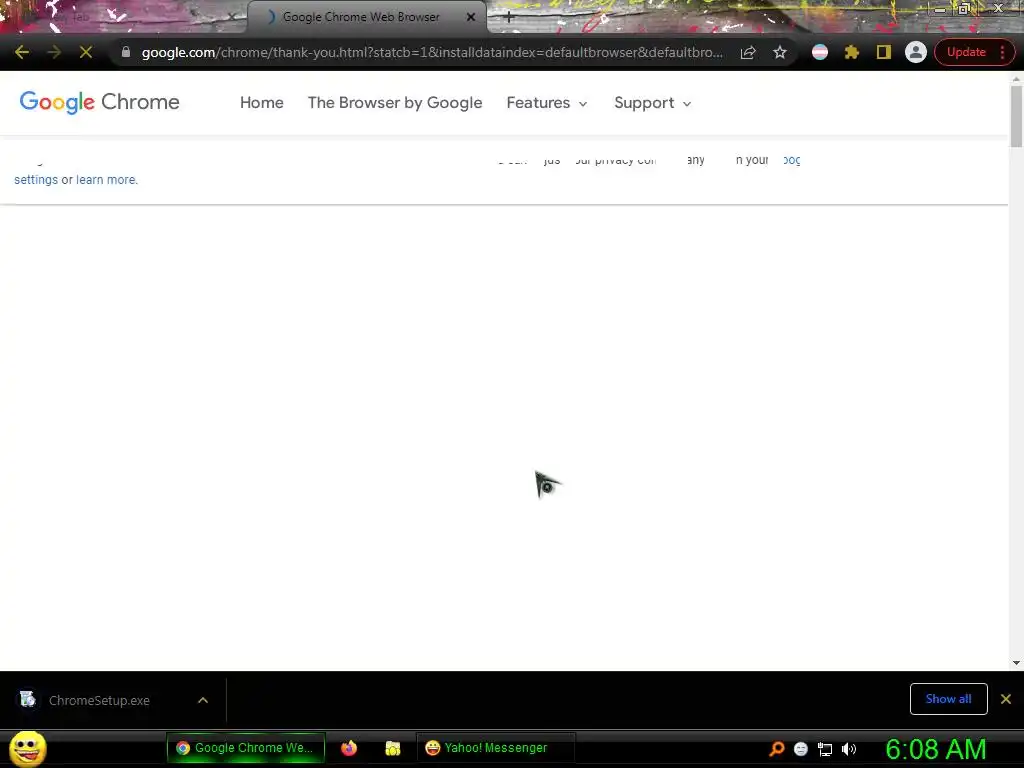The height and width of the screenshot is (768, 1024).
Task: Dismiss the downloads bar
Action: coord(1006,699)
